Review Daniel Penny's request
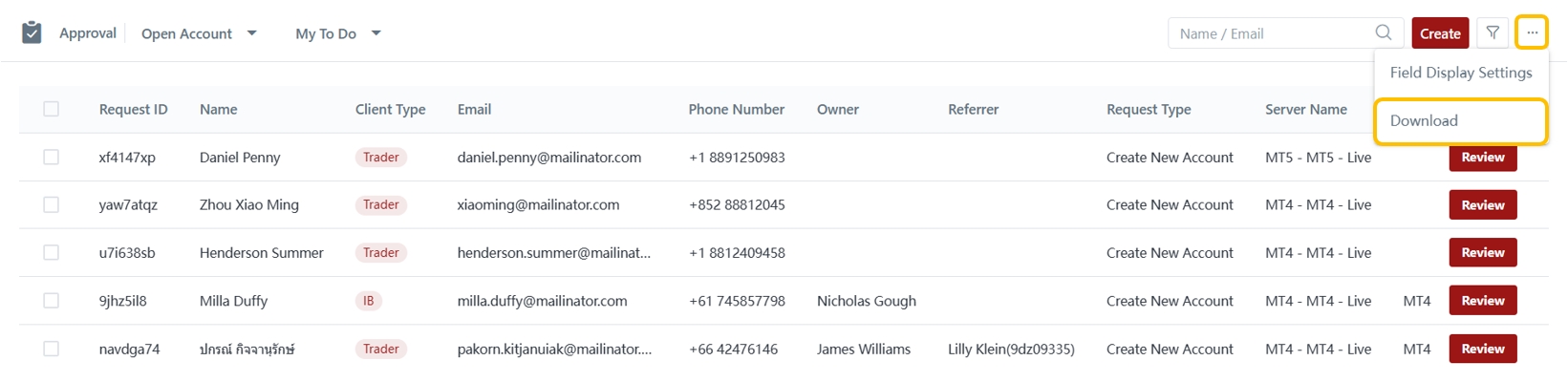Screen dimensions: 1568x382 (x=1482, y=158)
